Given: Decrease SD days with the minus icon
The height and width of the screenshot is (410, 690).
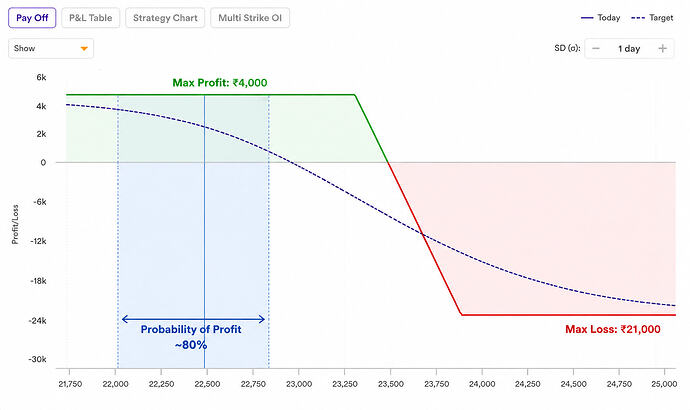Looking at the screenshot, I should 596,48.
